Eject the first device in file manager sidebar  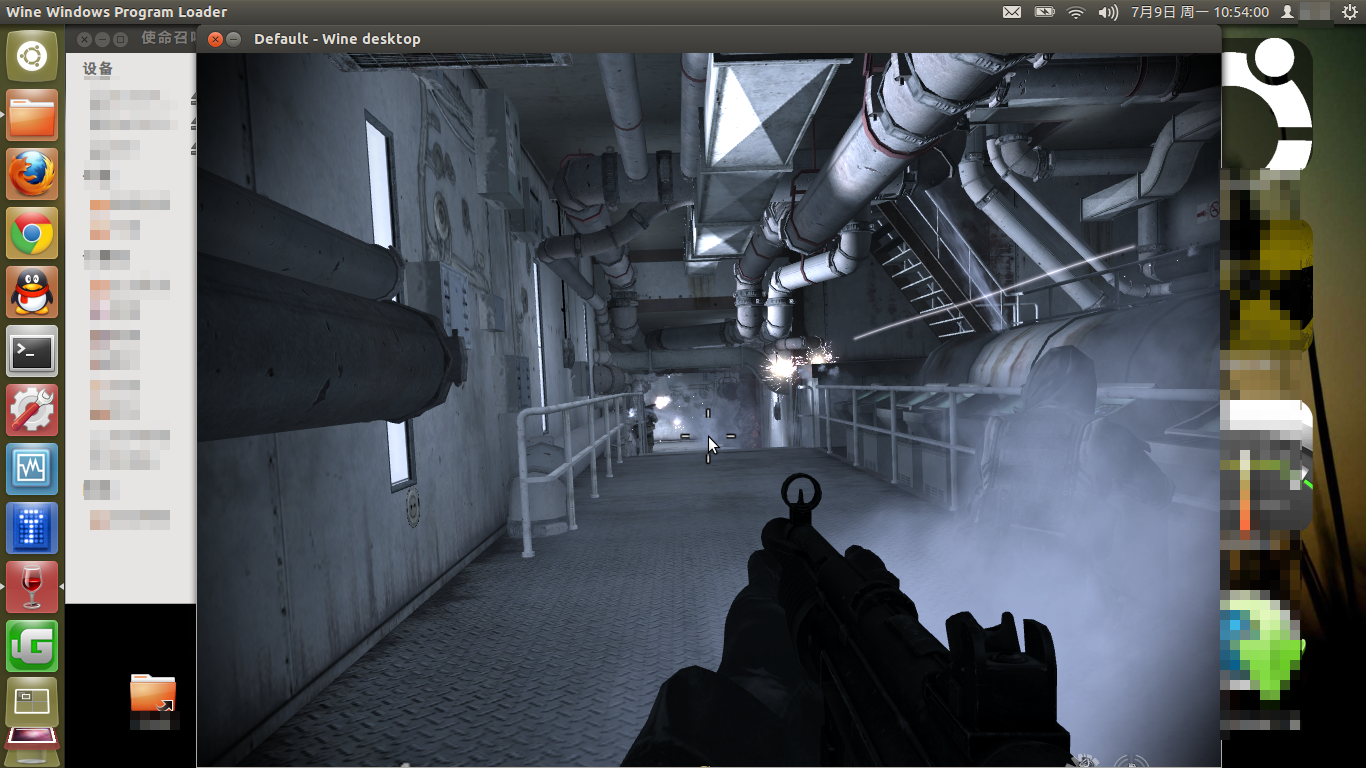193,98
